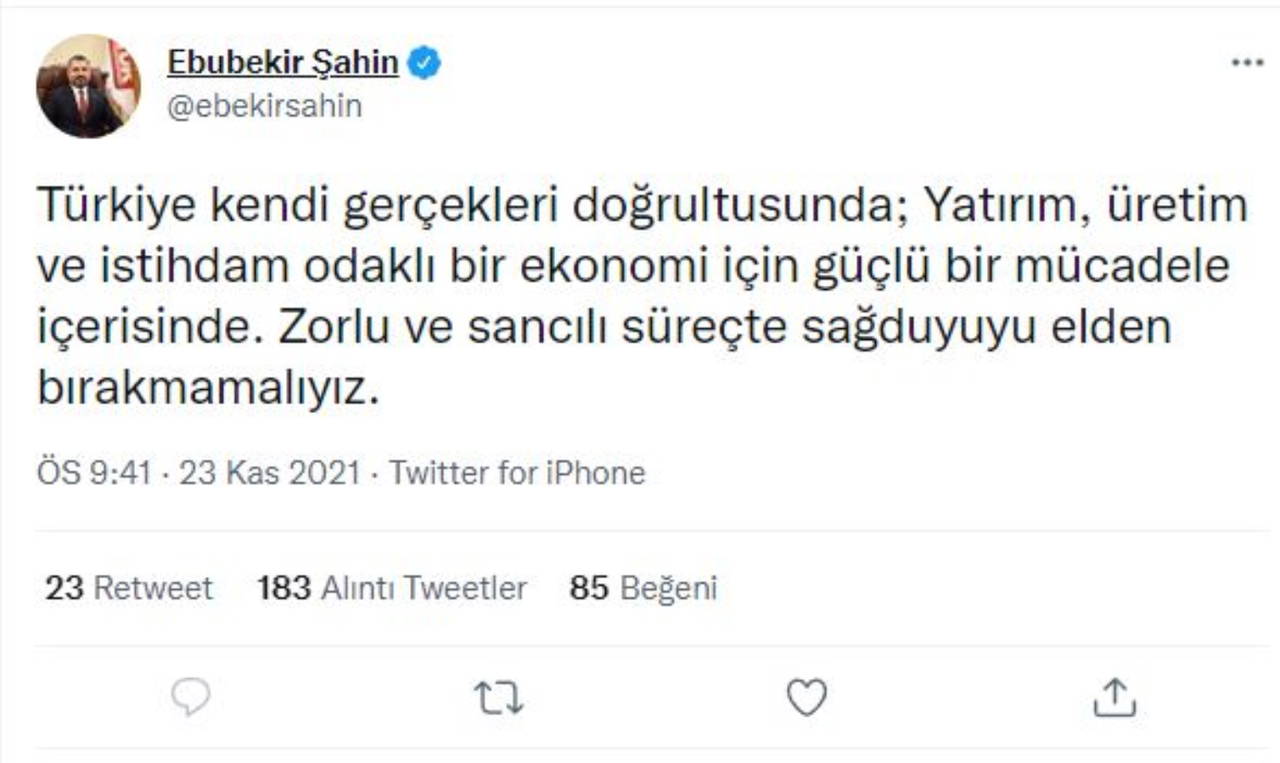The image size is (1280, 763).
Task: Open the share tweet icon
Action: (1114, 697)
